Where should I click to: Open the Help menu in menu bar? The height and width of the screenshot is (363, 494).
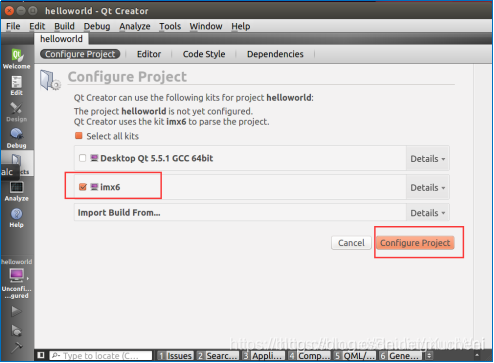point(241,26)
